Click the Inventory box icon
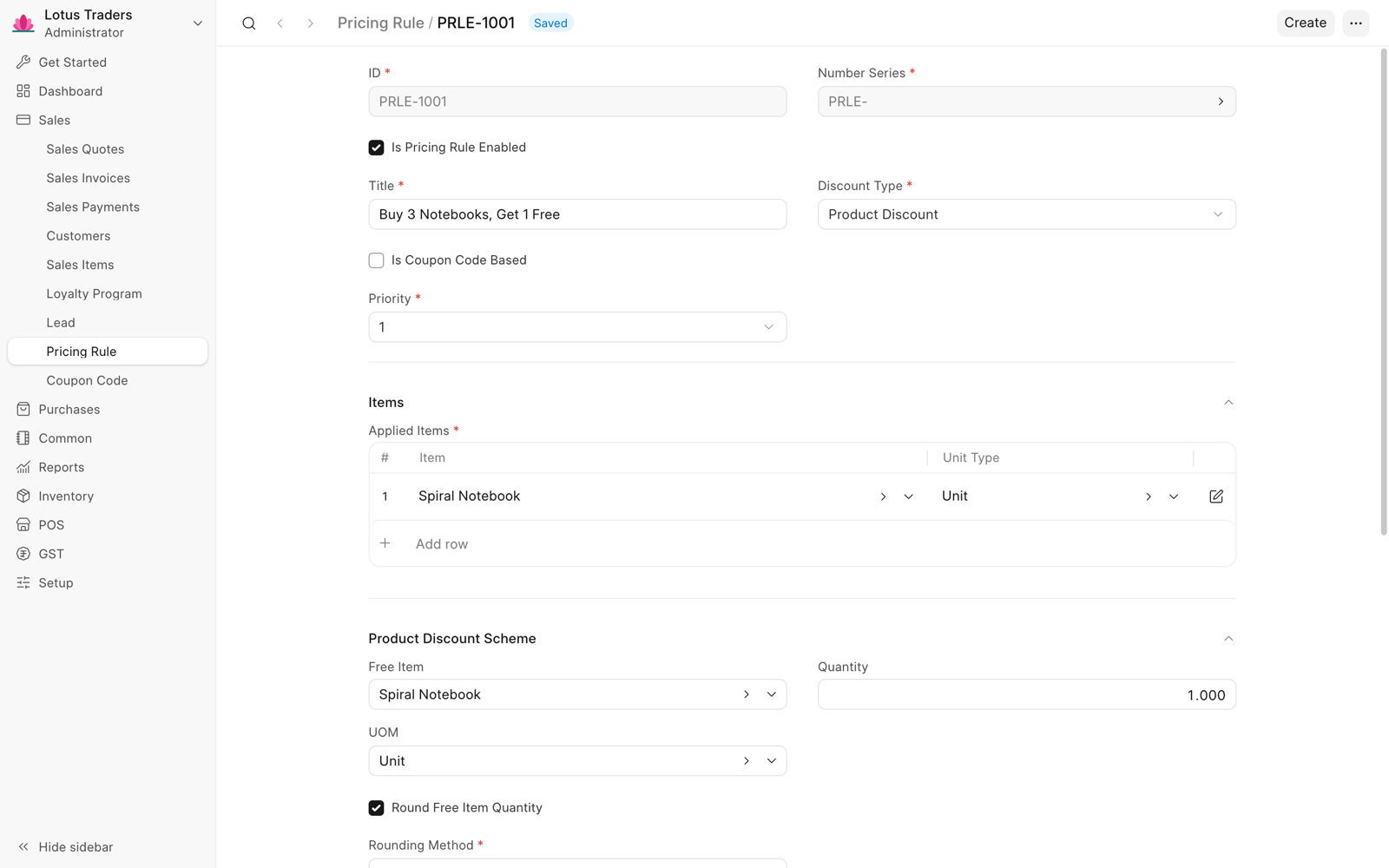 tap(23, 496)
